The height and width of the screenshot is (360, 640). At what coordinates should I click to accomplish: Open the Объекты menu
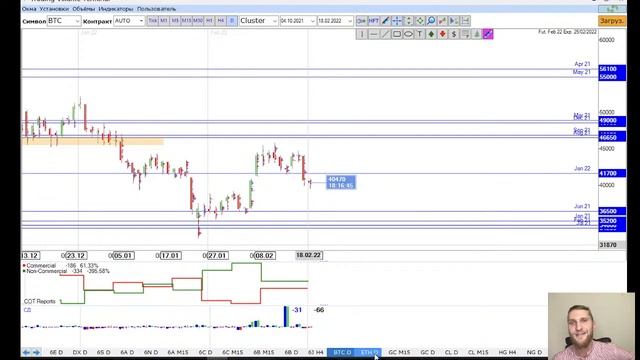(84, 9)
